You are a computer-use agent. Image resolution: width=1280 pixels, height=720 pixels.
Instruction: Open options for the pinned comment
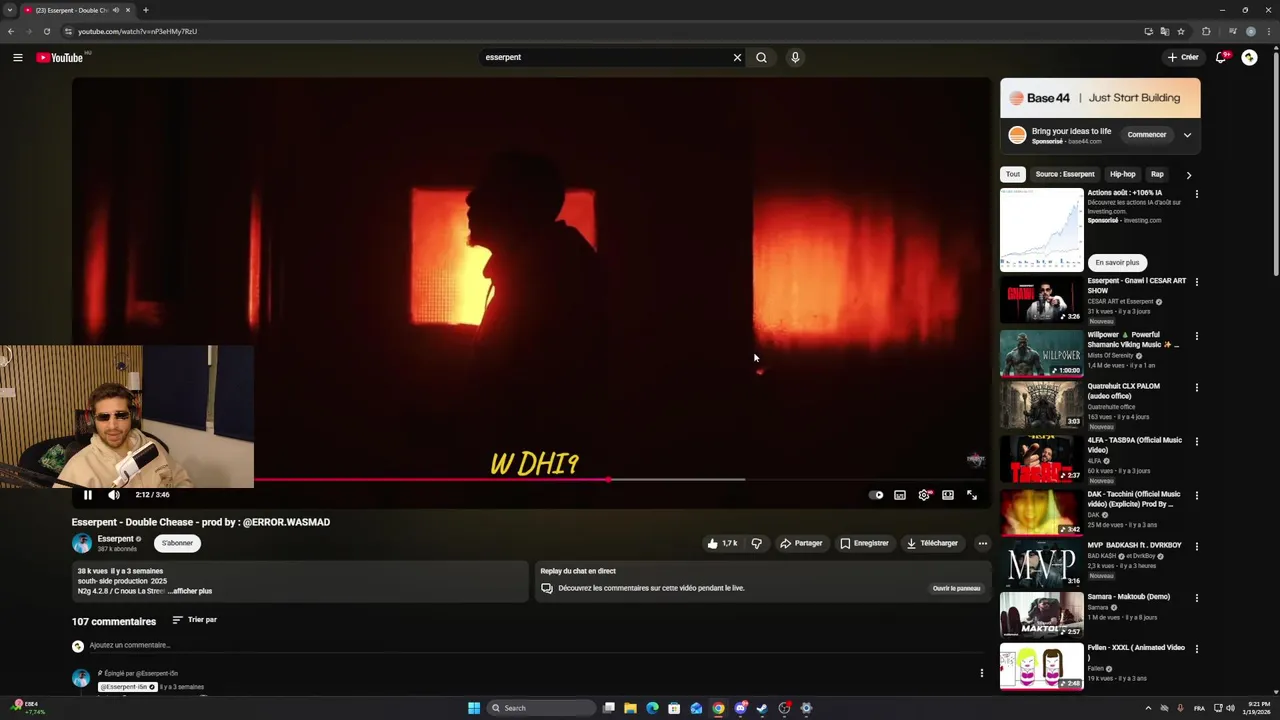(x=981, y=673)
